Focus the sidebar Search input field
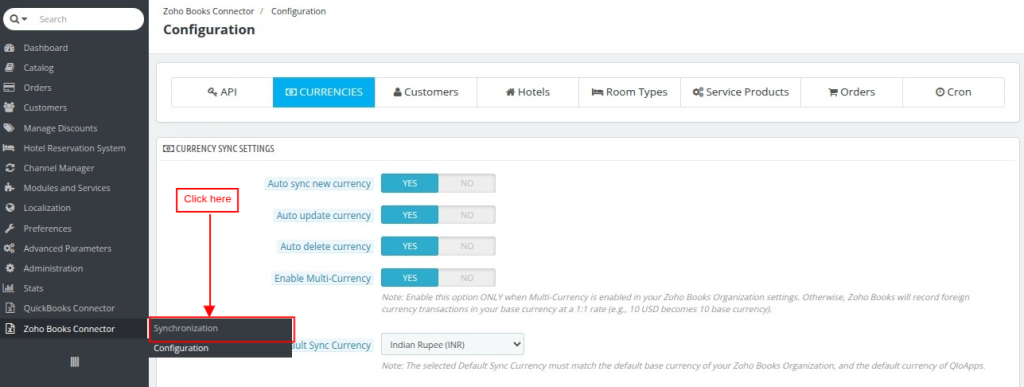This screenshot has width=1024, height=387. tap(88, 19)
